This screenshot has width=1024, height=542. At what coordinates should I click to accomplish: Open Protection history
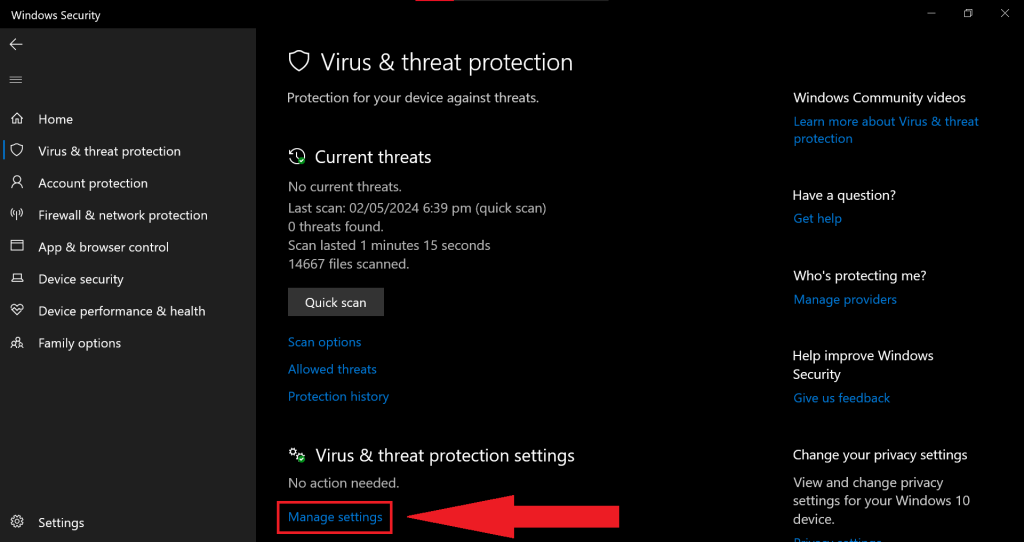(338, 396)
